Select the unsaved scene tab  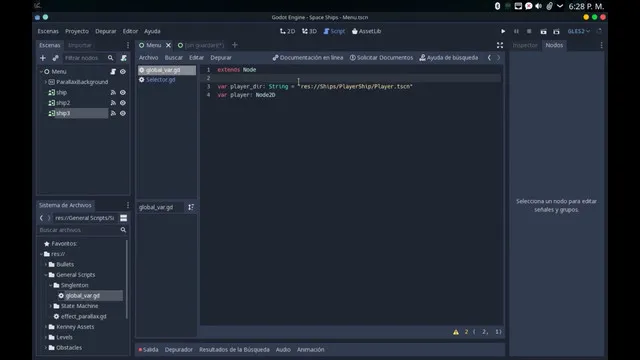tap(201, 45)
